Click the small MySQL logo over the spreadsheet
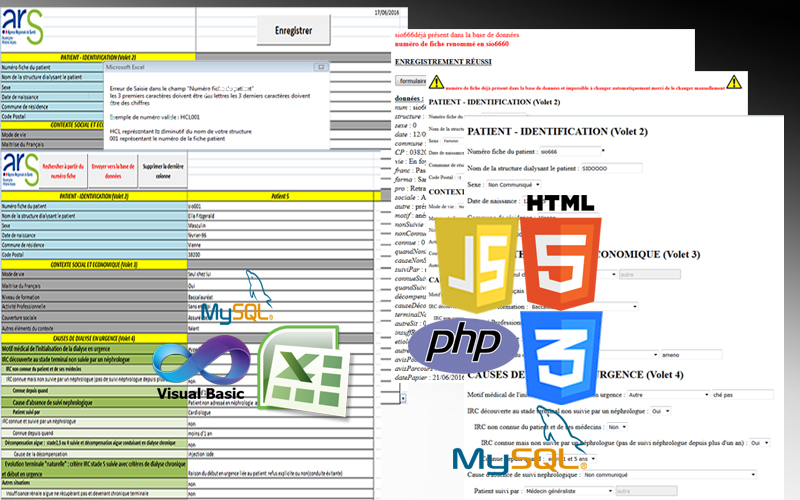 coord(237,298)
